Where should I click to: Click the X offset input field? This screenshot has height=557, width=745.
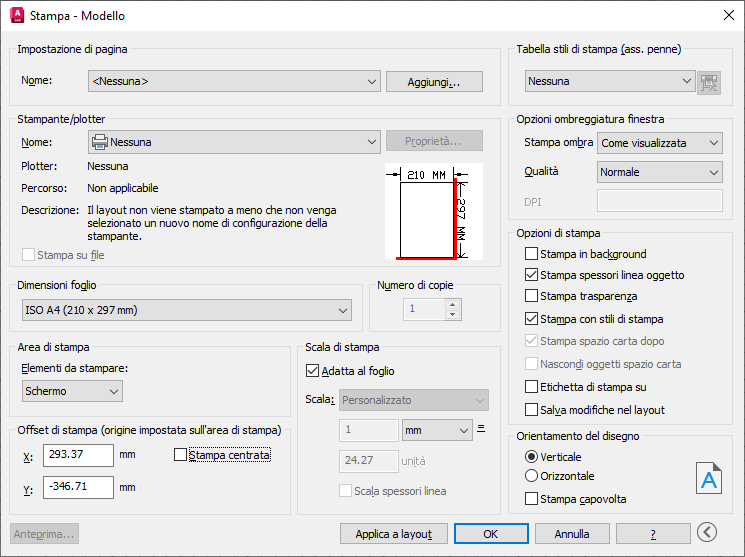click(78, 456)
